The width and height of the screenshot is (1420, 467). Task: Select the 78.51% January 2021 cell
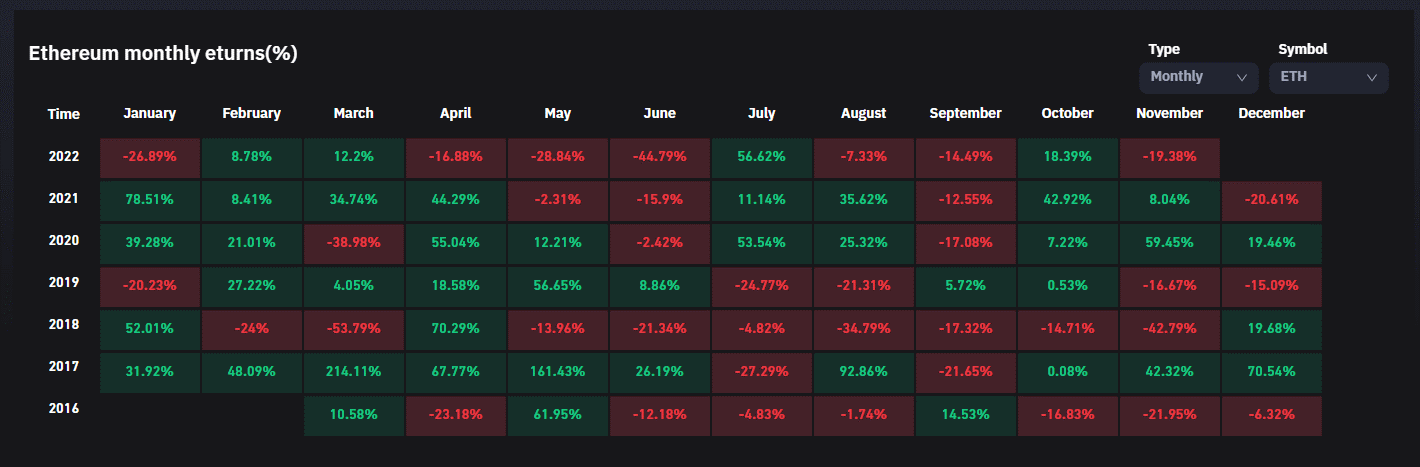150,200
